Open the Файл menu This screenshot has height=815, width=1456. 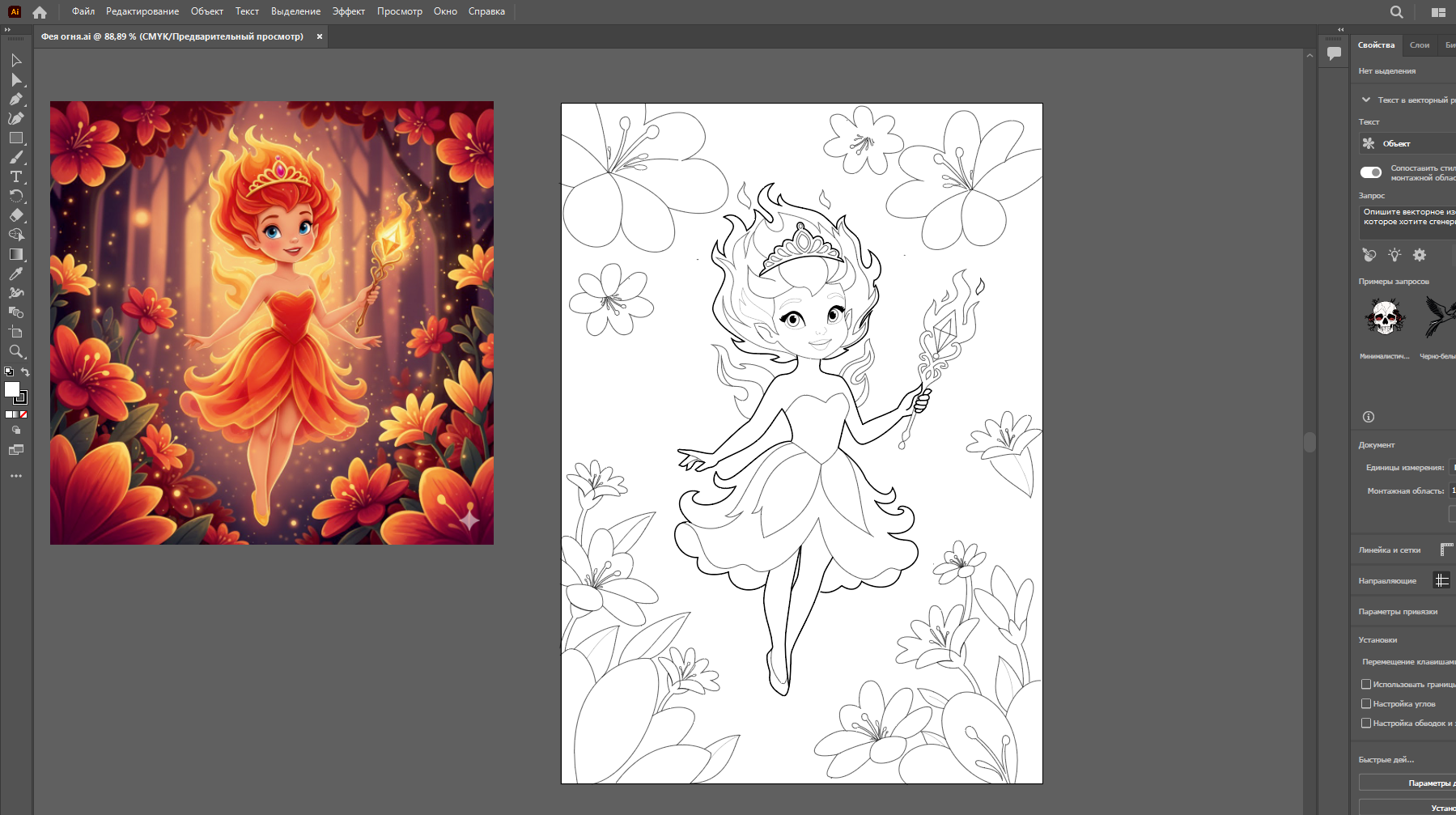(x=83, y=11)
